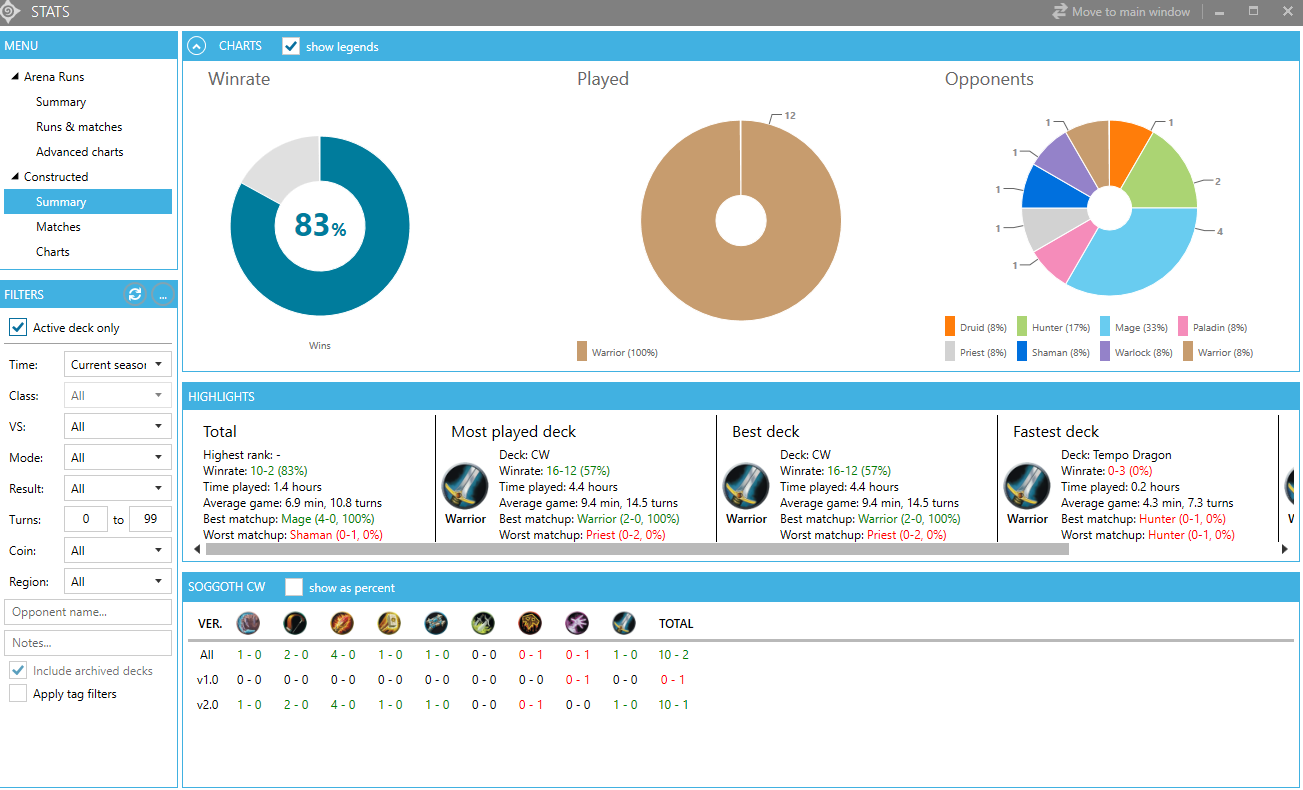Click the Opponent name search field
Image resolution: width=1303 pixels, height=790 pixels.
pyautogui.click(x=88, y=611)
